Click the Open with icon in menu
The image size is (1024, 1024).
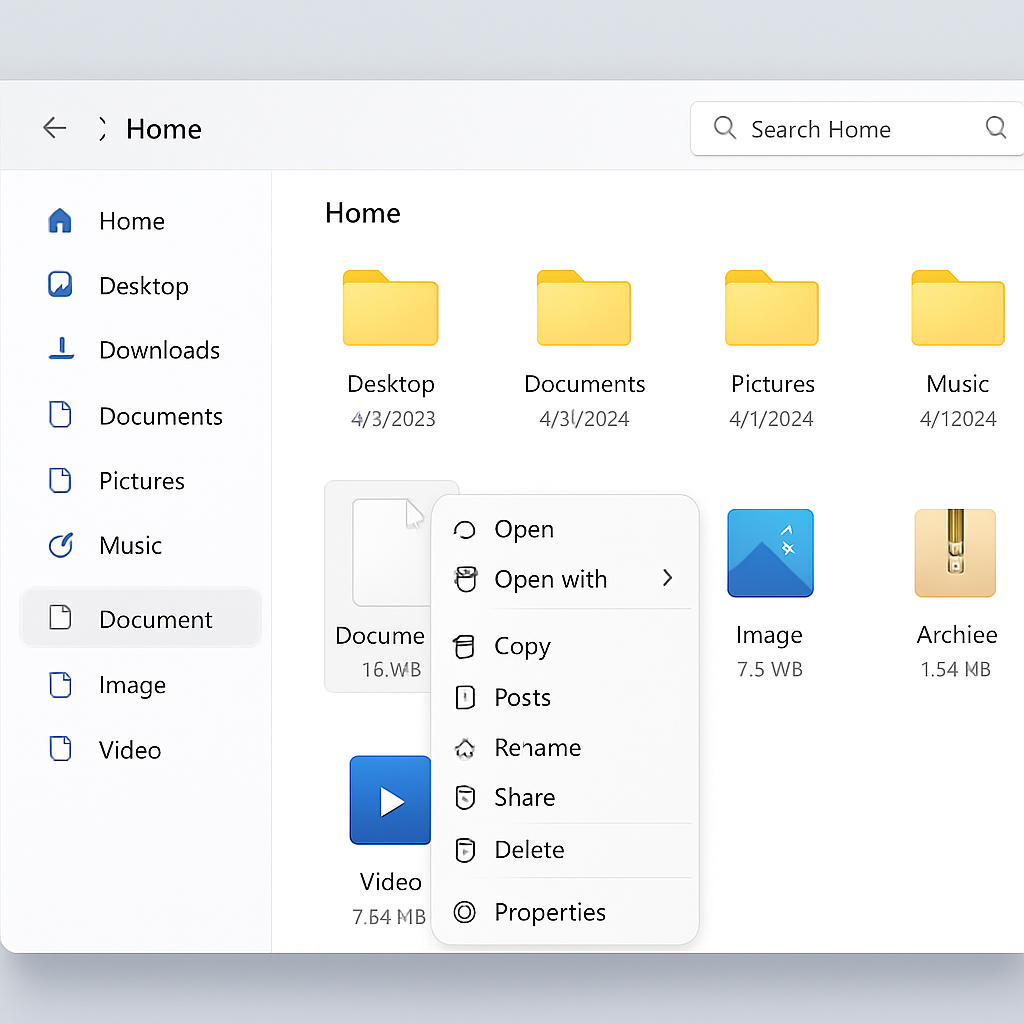pyautogui.click(x=465, y=579)
